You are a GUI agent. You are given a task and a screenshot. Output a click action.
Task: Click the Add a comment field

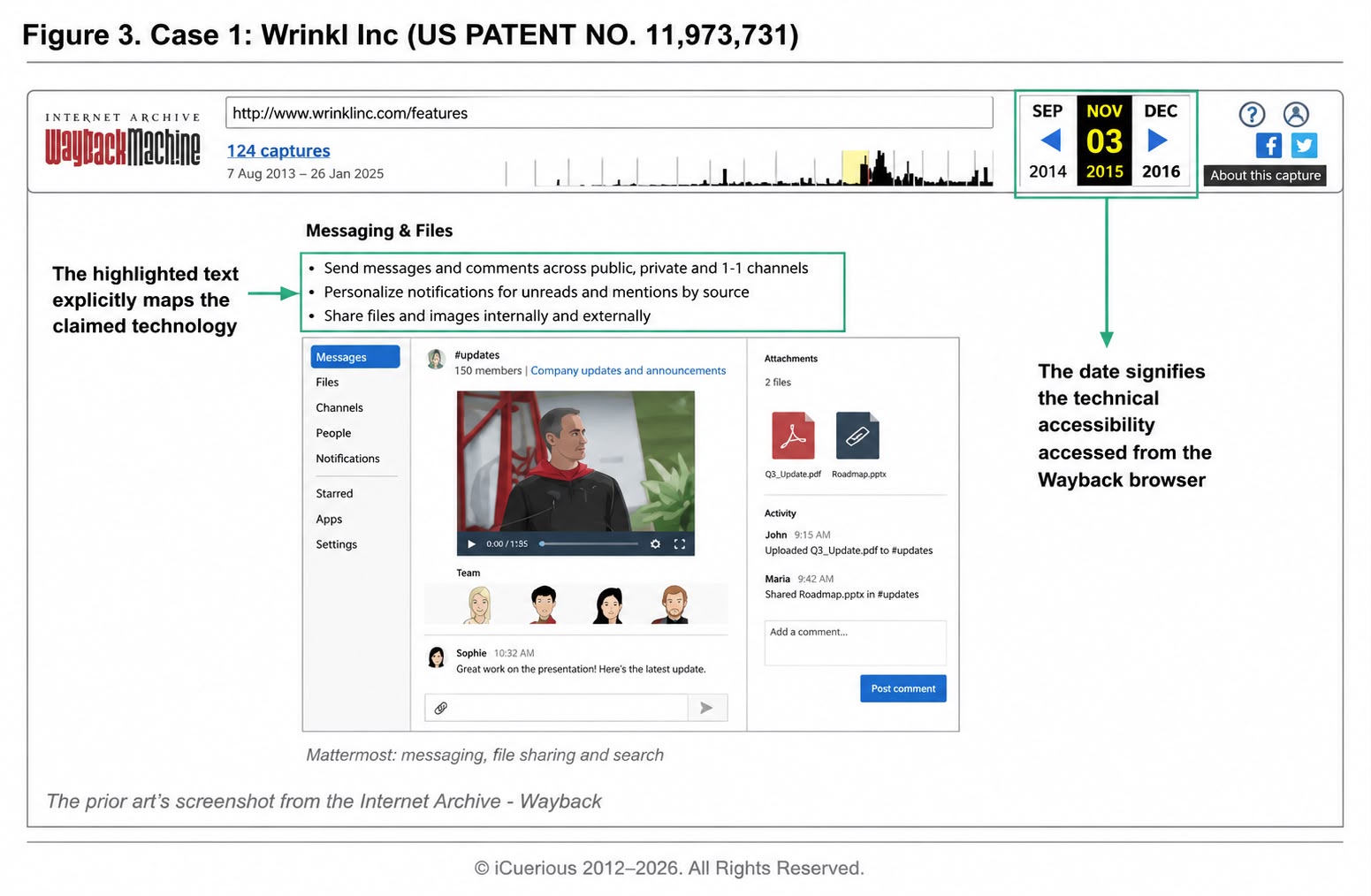tap(855, 642)
